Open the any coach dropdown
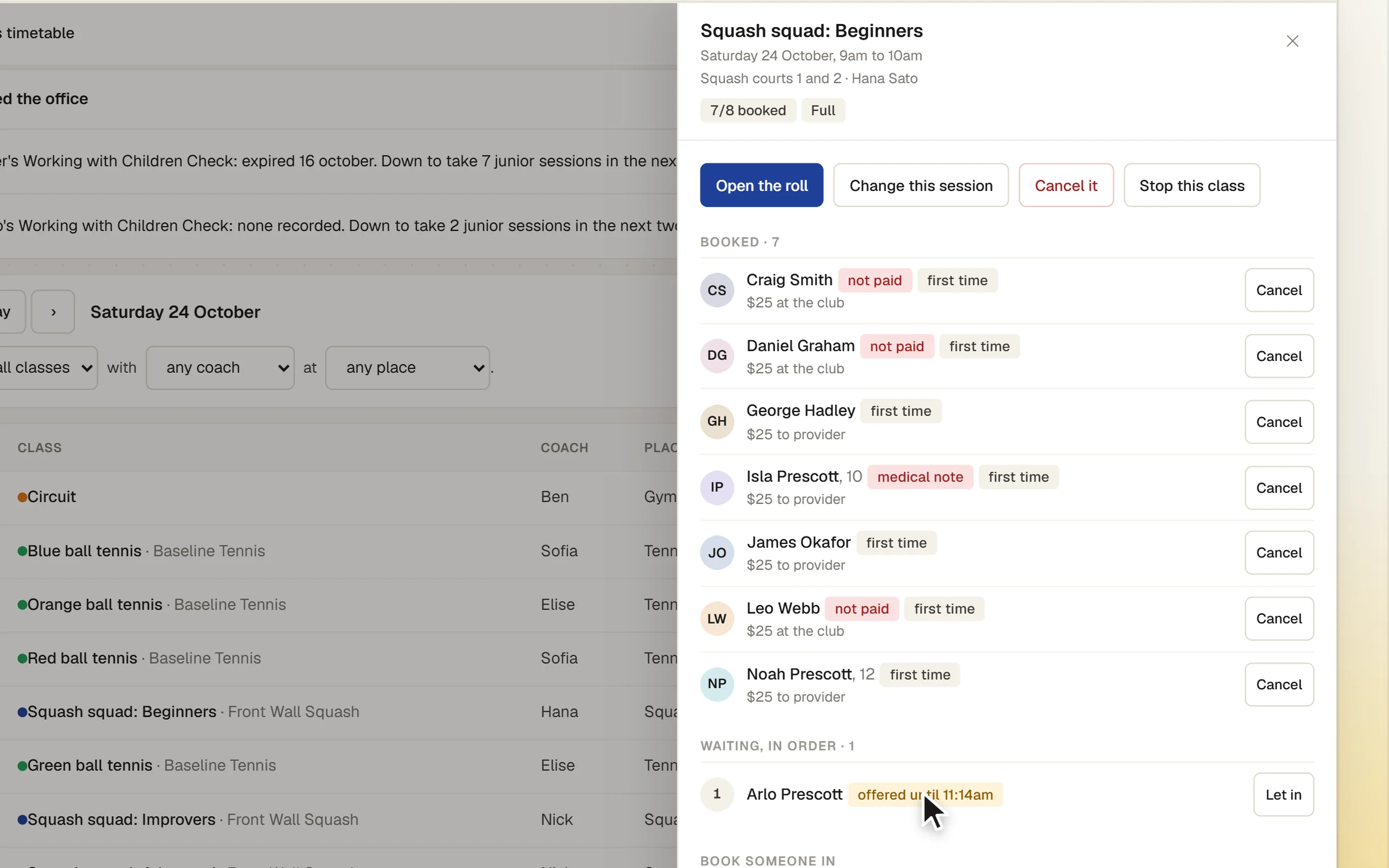 (x=221, y=368)
